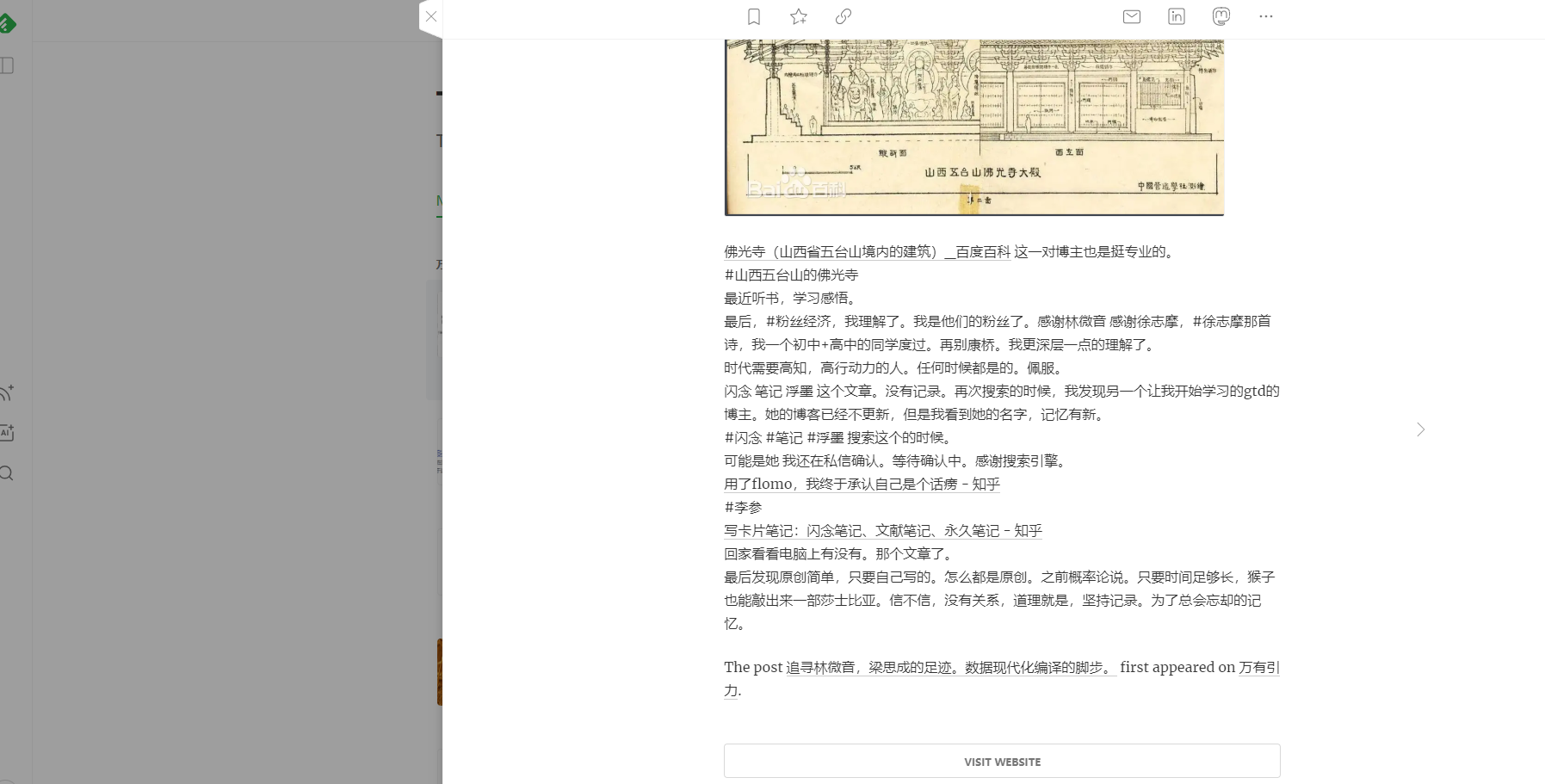Open the more options ellipsis menu
The image size is (1545, 784).
coord(1265,16)
